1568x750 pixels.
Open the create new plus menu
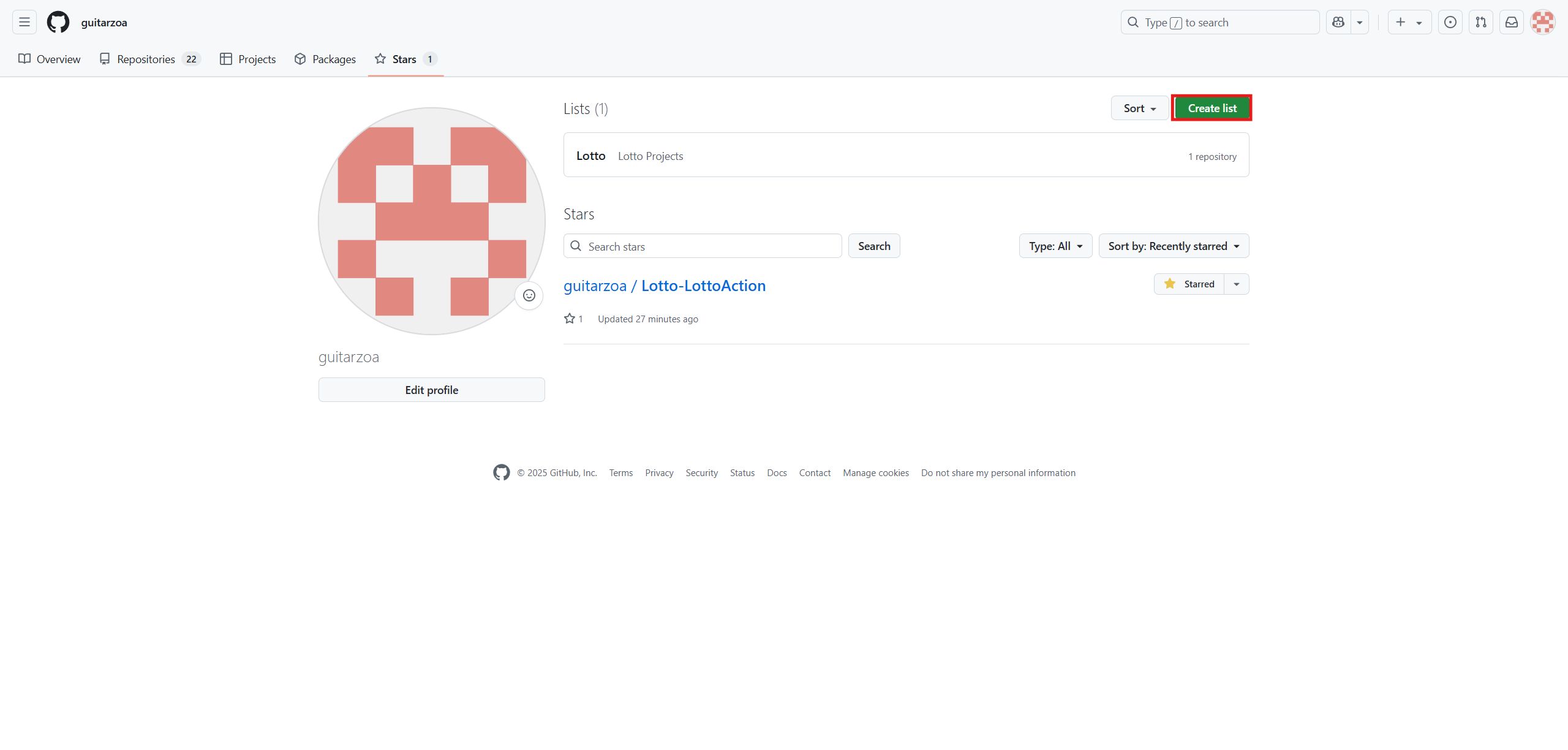coord(1409,22)
